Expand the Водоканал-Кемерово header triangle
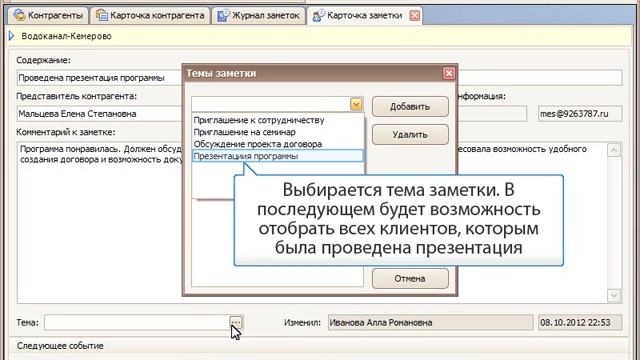 click(11, 36)
